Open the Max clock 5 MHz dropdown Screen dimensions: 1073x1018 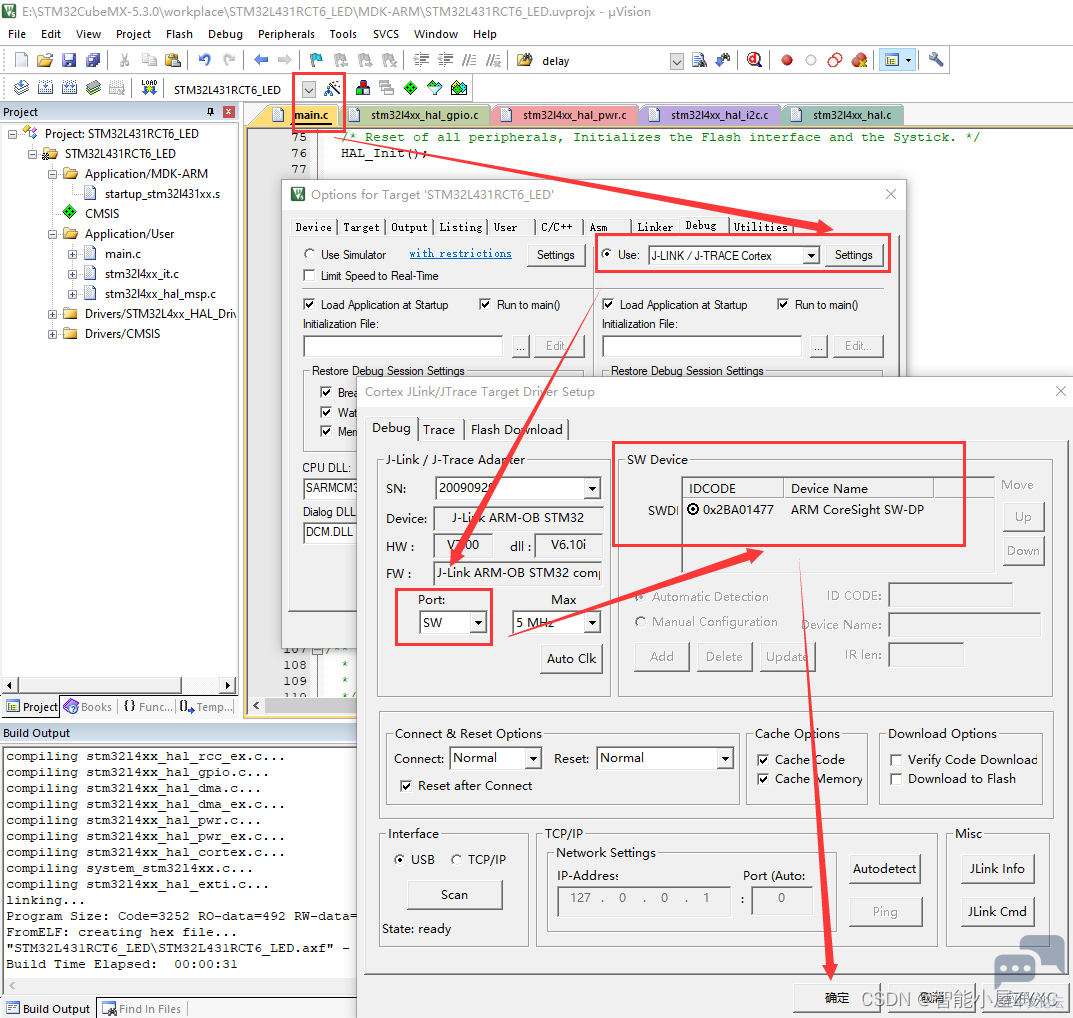592,623
